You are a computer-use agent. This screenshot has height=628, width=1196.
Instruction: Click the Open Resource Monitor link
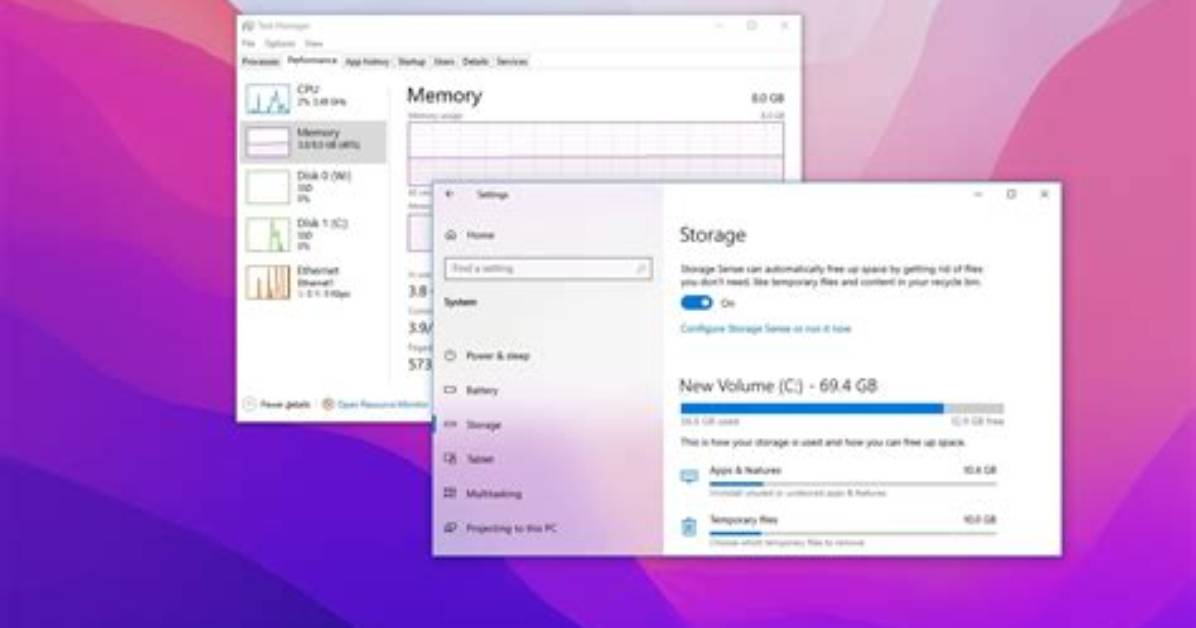[x=376, y=404]
